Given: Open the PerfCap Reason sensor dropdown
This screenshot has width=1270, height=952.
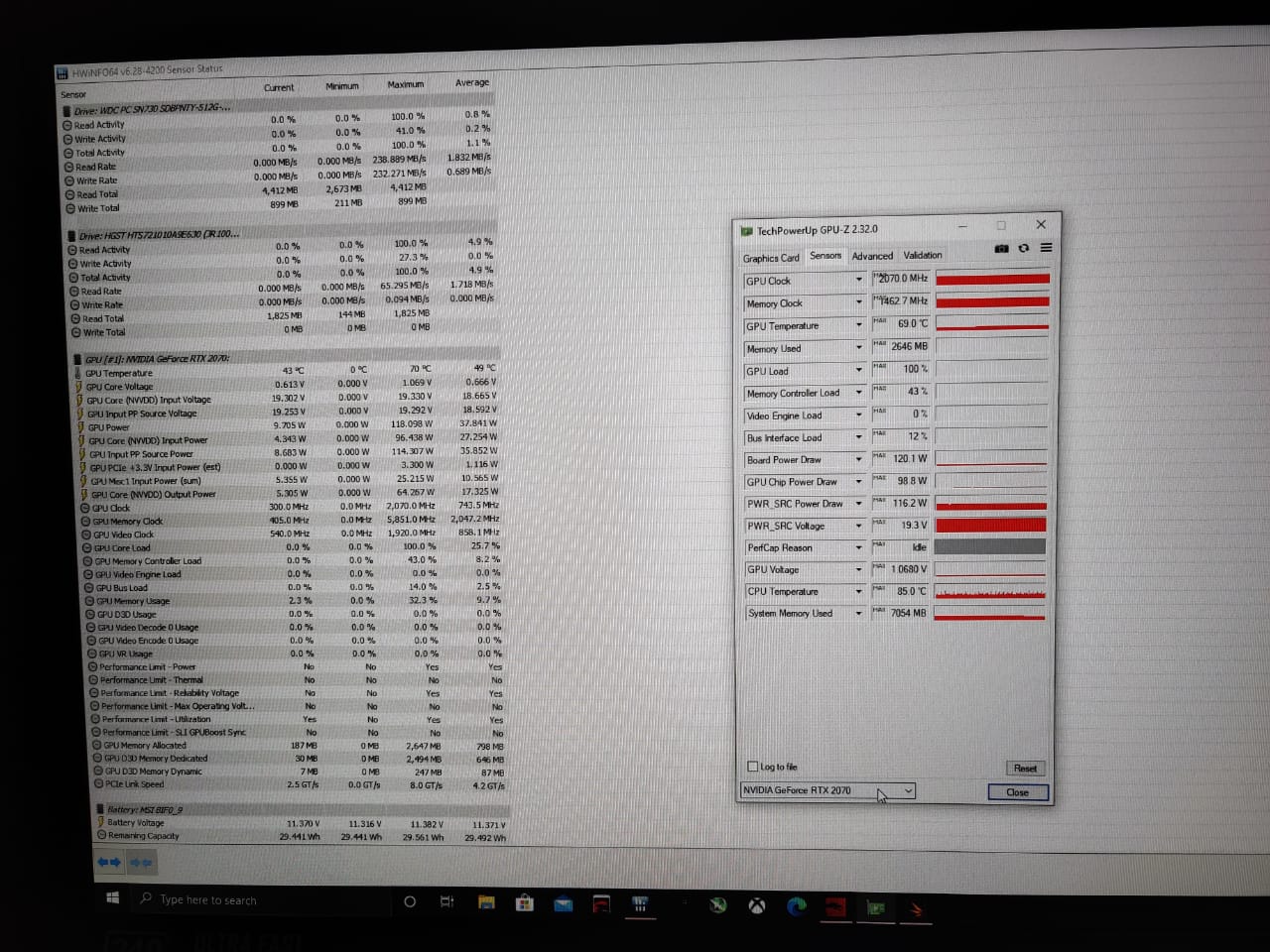Looking at the screenshot, I should [859, 547].
